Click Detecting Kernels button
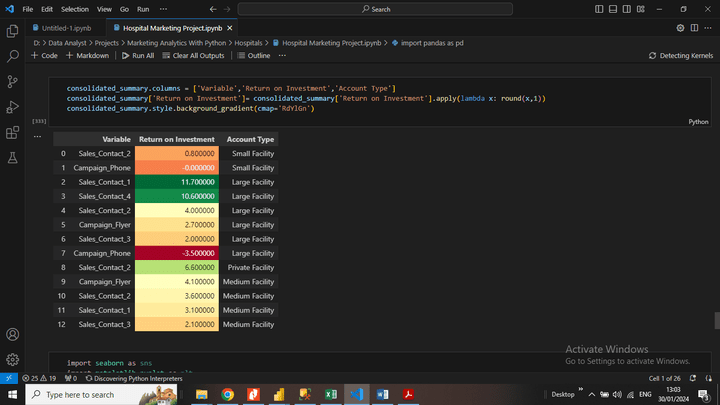720x405 pixels. tap(681, 56)
